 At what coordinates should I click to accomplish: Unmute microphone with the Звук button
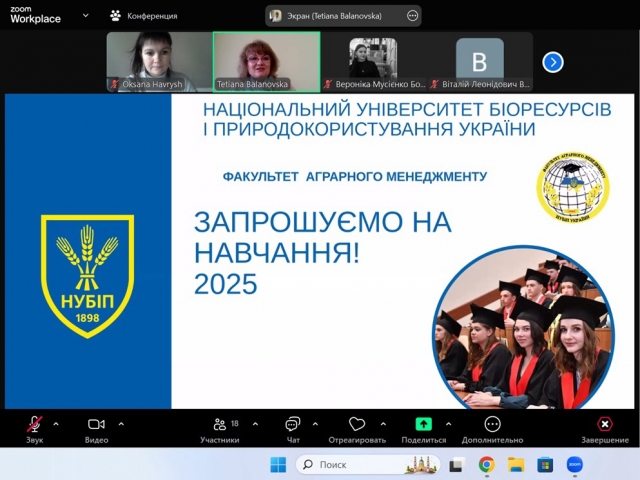point(34,430)
